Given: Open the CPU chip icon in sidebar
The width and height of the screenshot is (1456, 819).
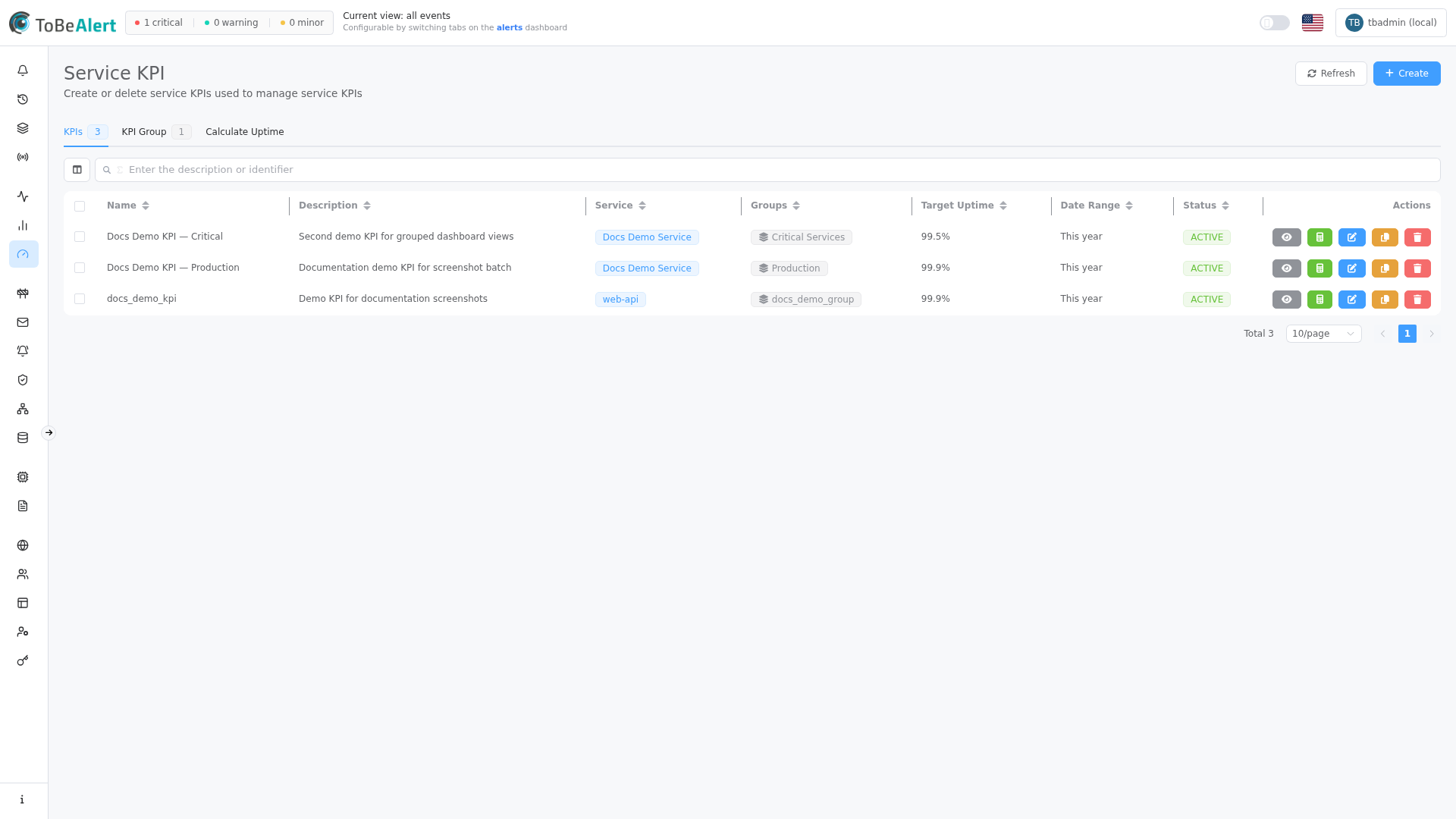Looking at the screenshot, I should (23, 477).
